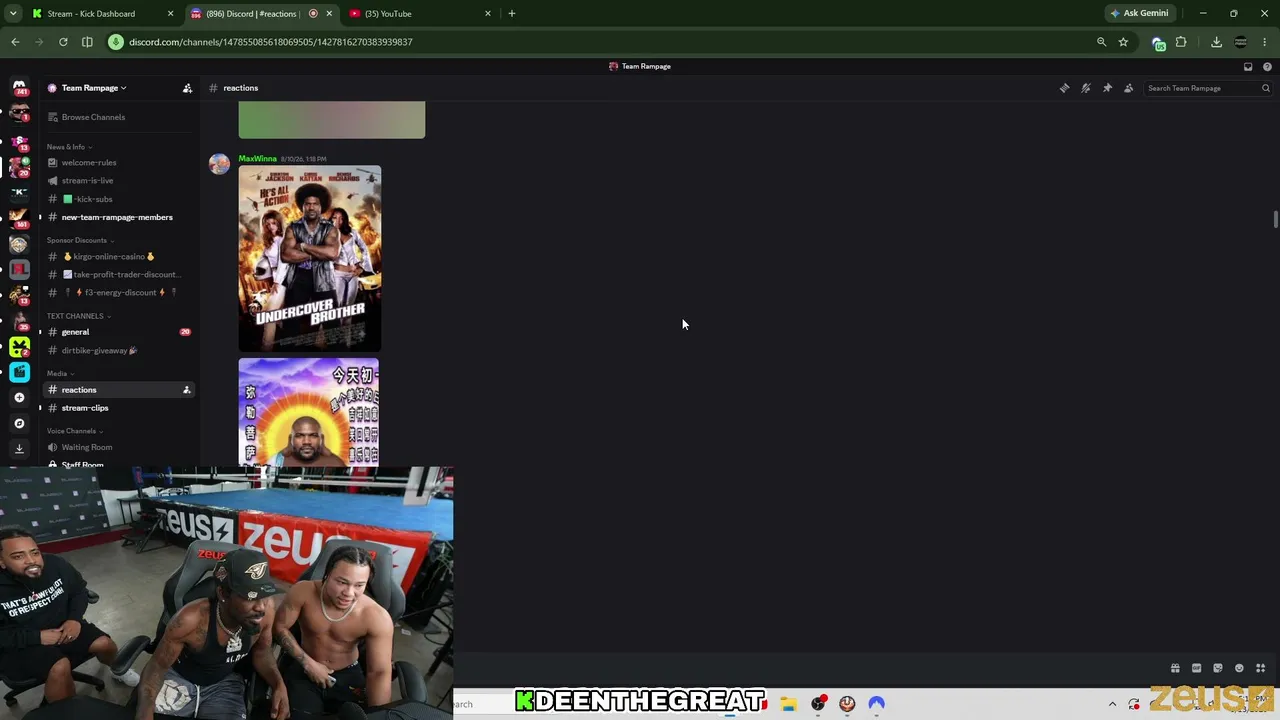
Task: Click the Download Apps icon in server list
Action: (x=19, y=449)
